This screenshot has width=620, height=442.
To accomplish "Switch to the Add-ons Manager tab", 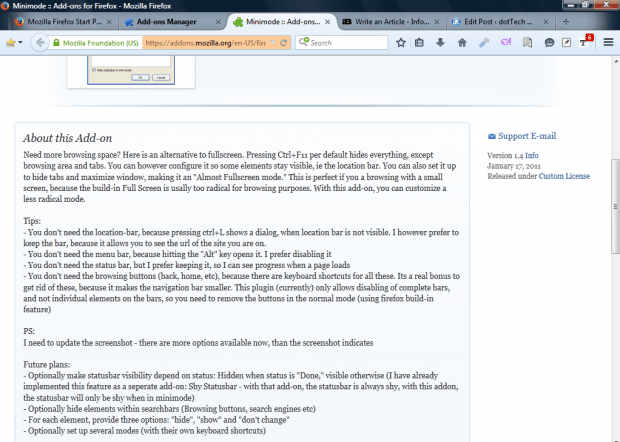I will pos(166,22).
